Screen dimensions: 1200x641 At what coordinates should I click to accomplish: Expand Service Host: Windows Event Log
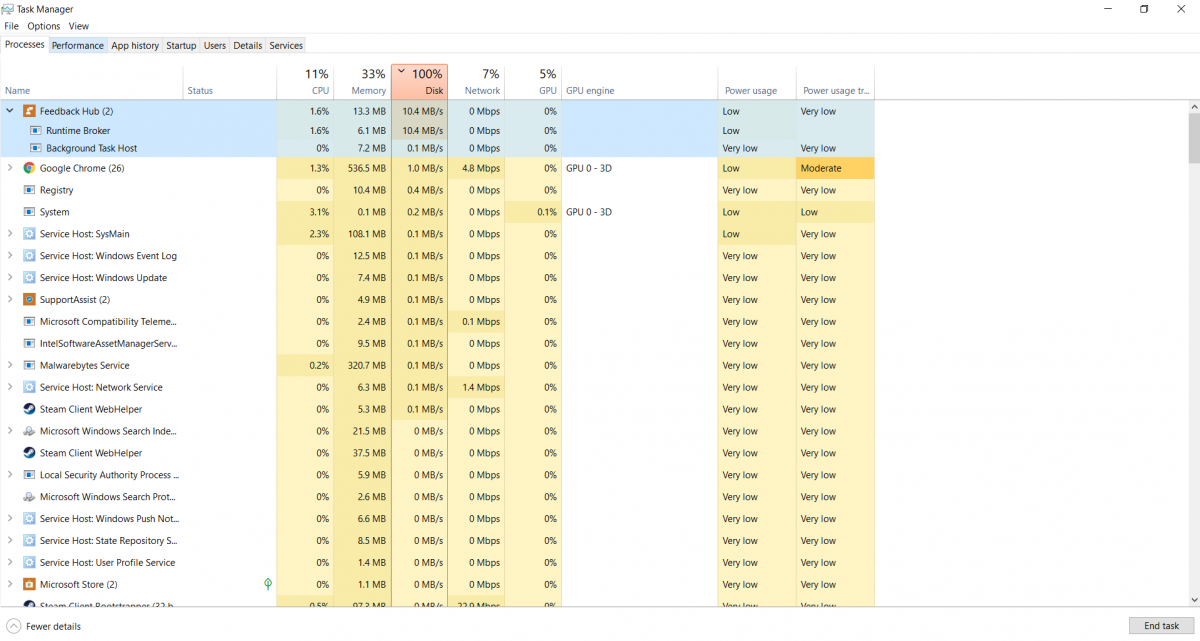coord(10,256)
